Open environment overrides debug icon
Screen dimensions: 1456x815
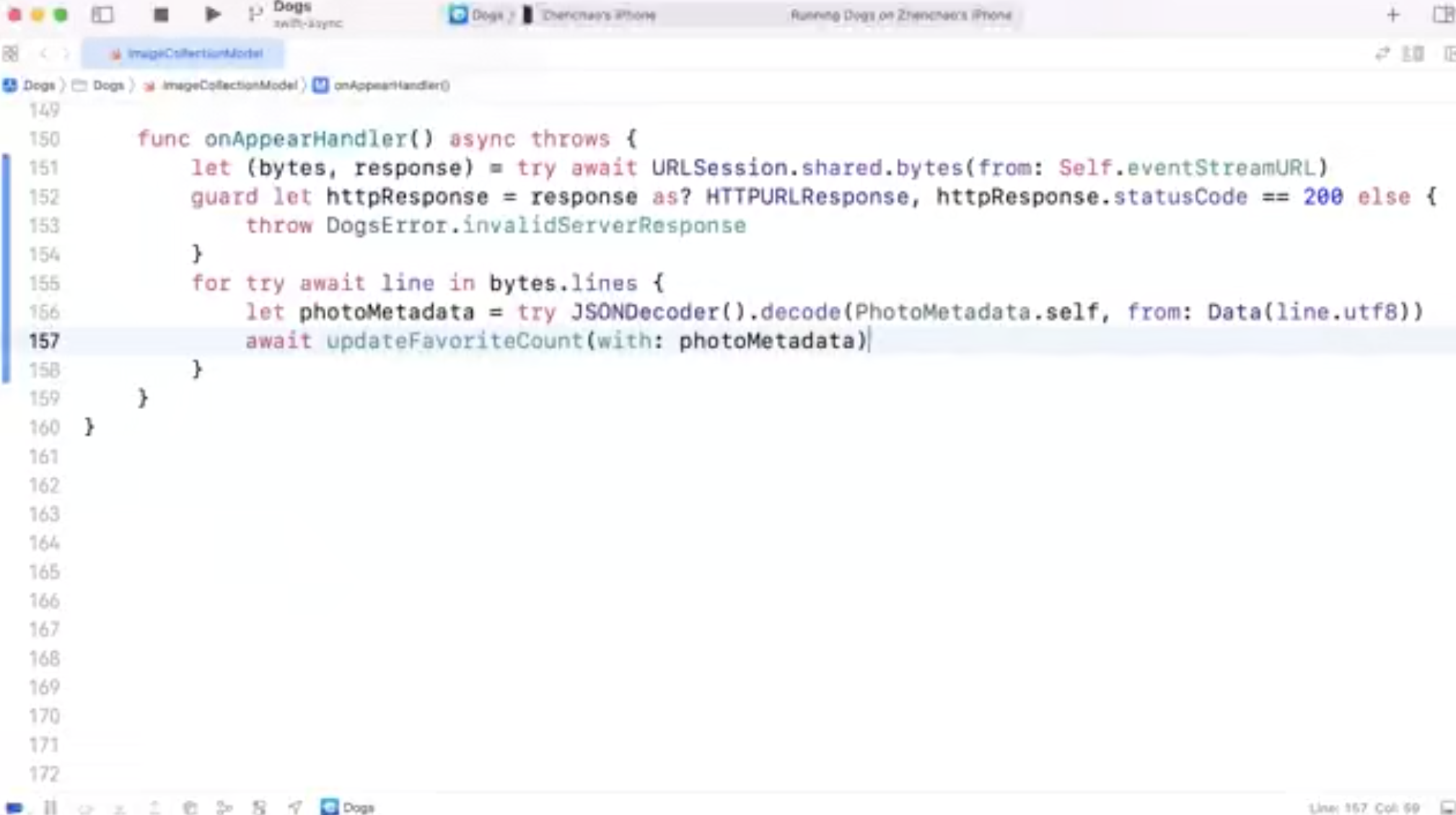coord(259,807)
